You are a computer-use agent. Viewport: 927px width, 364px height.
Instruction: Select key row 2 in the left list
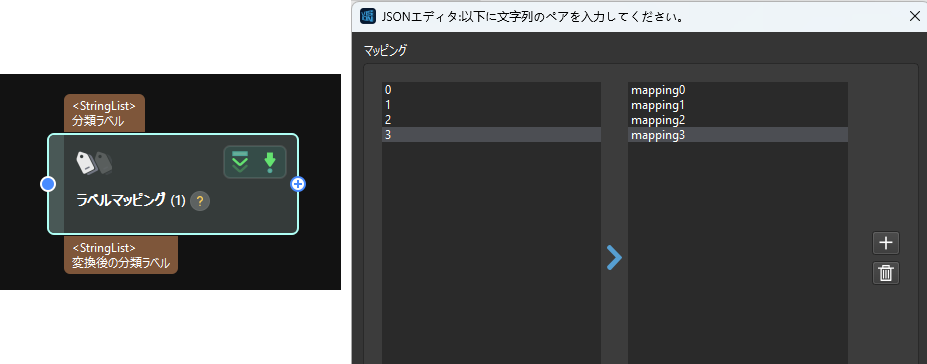[x=491, y=120]
